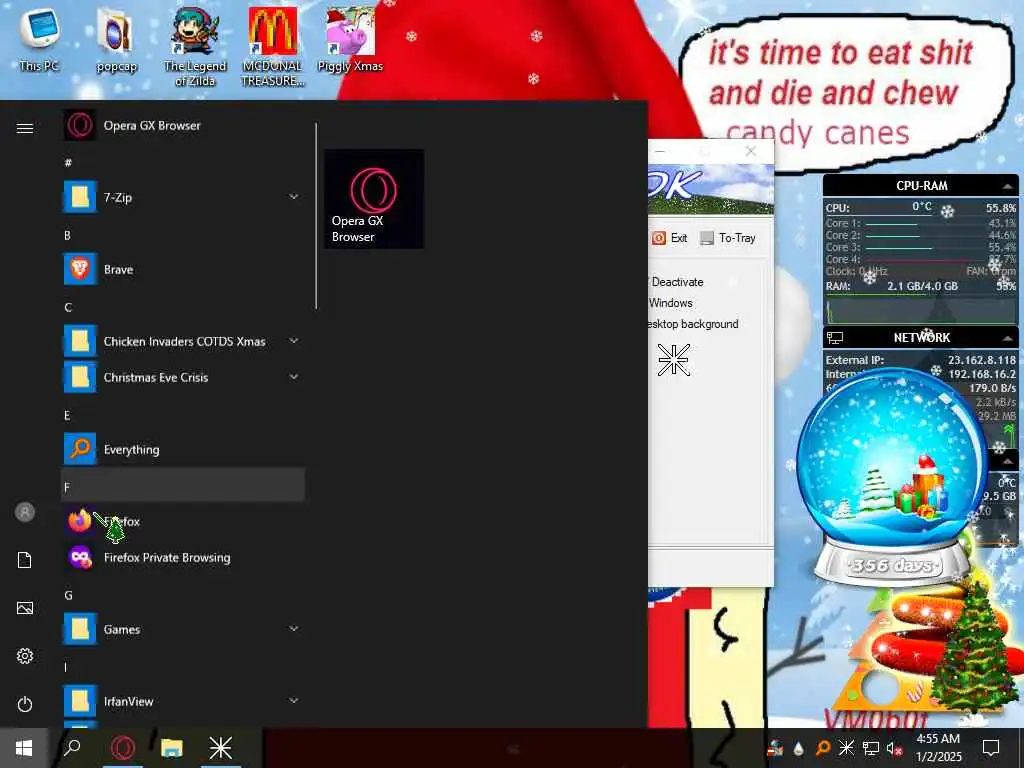Click the Everything tray icon
The image size is (1024, 768).
(823, 748)
